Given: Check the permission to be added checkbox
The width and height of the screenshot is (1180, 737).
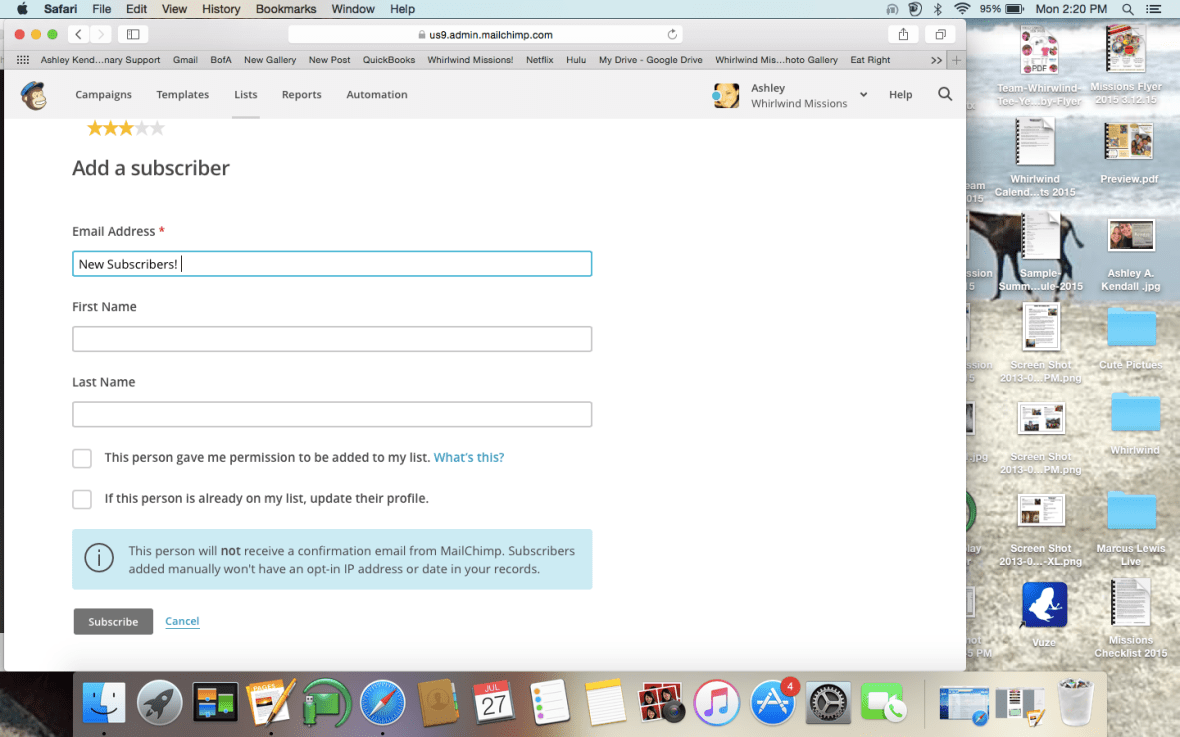Looking at the screenshot, I should [x=82, y=458].
